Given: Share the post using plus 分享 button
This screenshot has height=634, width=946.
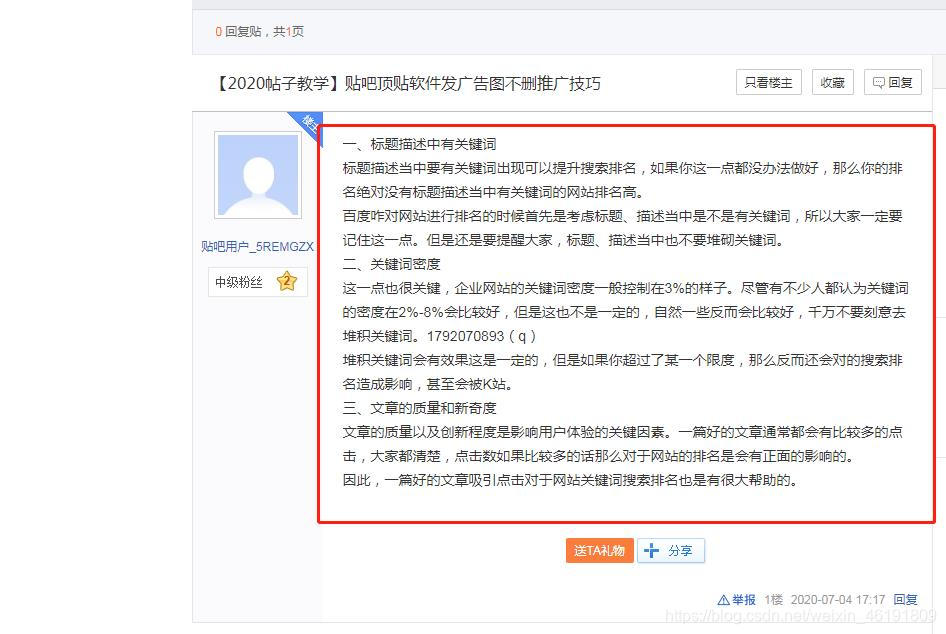Looking at the screenshot, I should point(671,550).
